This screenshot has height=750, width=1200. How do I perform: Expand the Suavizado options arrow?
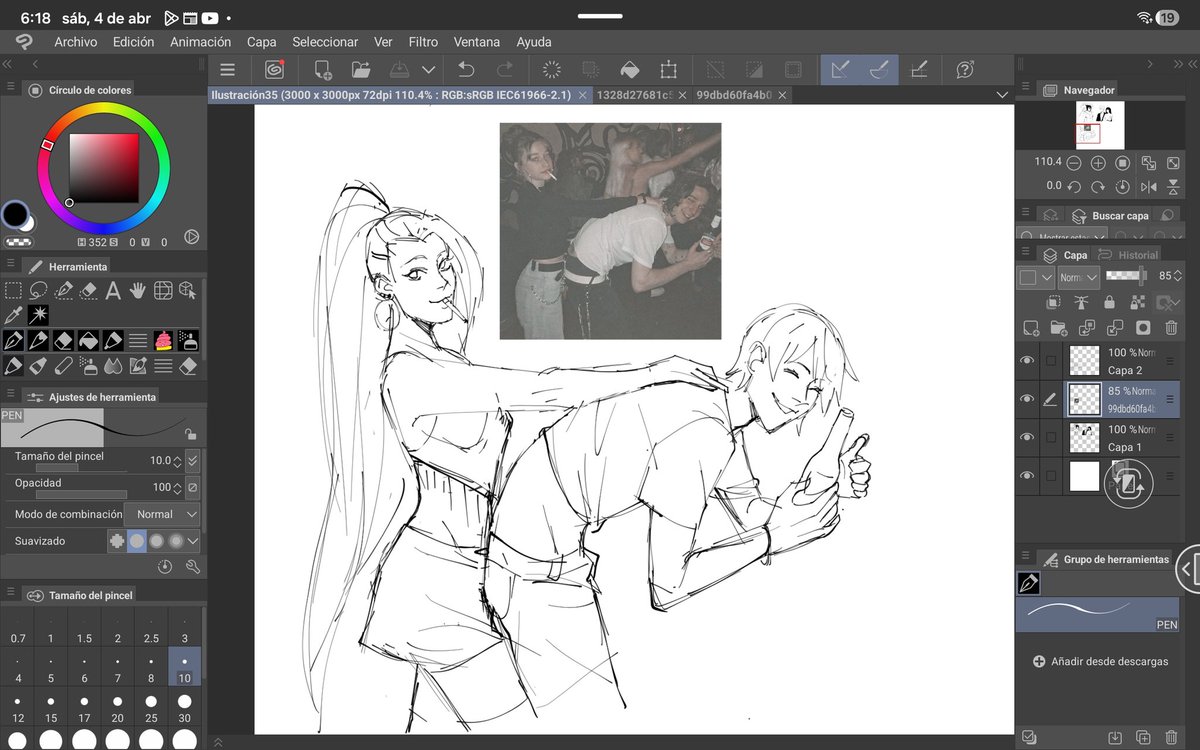193,541
